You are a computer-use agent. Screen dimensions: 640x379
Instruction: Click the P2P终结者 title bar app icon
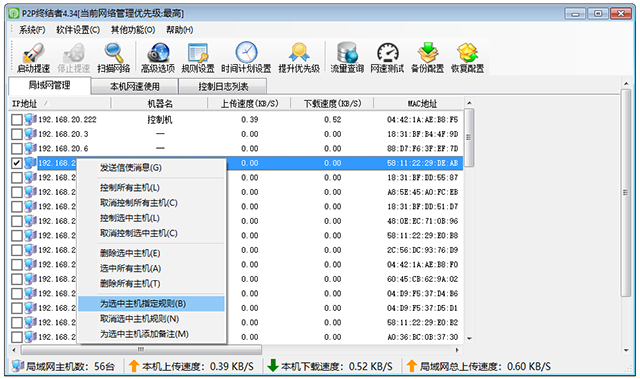coord(14,13)
